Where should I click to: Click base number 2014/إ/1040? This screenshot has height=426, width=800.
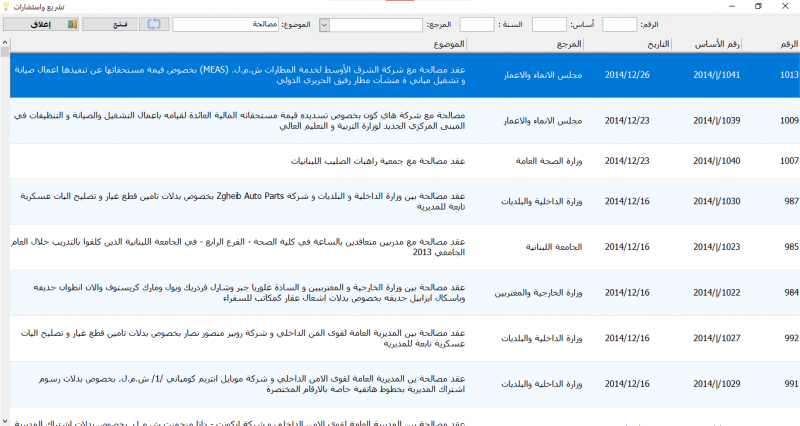pyautogui.click(x=716, y=161)
